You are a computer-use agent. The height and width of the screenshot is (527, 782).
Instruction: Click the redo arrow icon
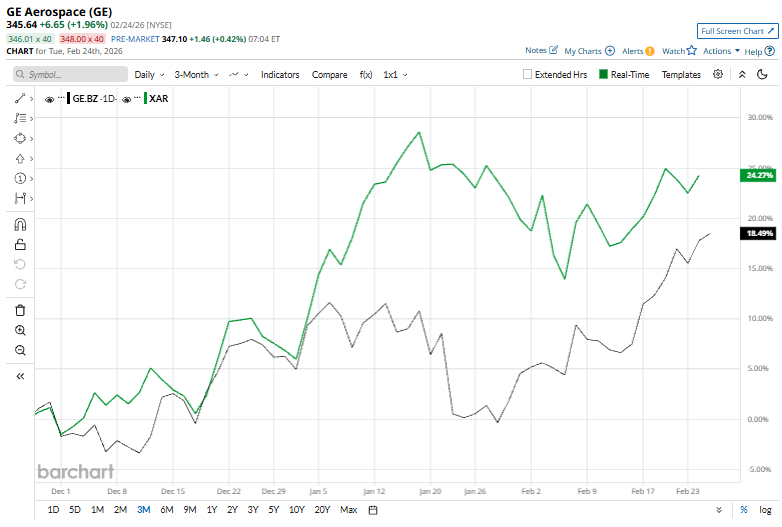(20, 284)
